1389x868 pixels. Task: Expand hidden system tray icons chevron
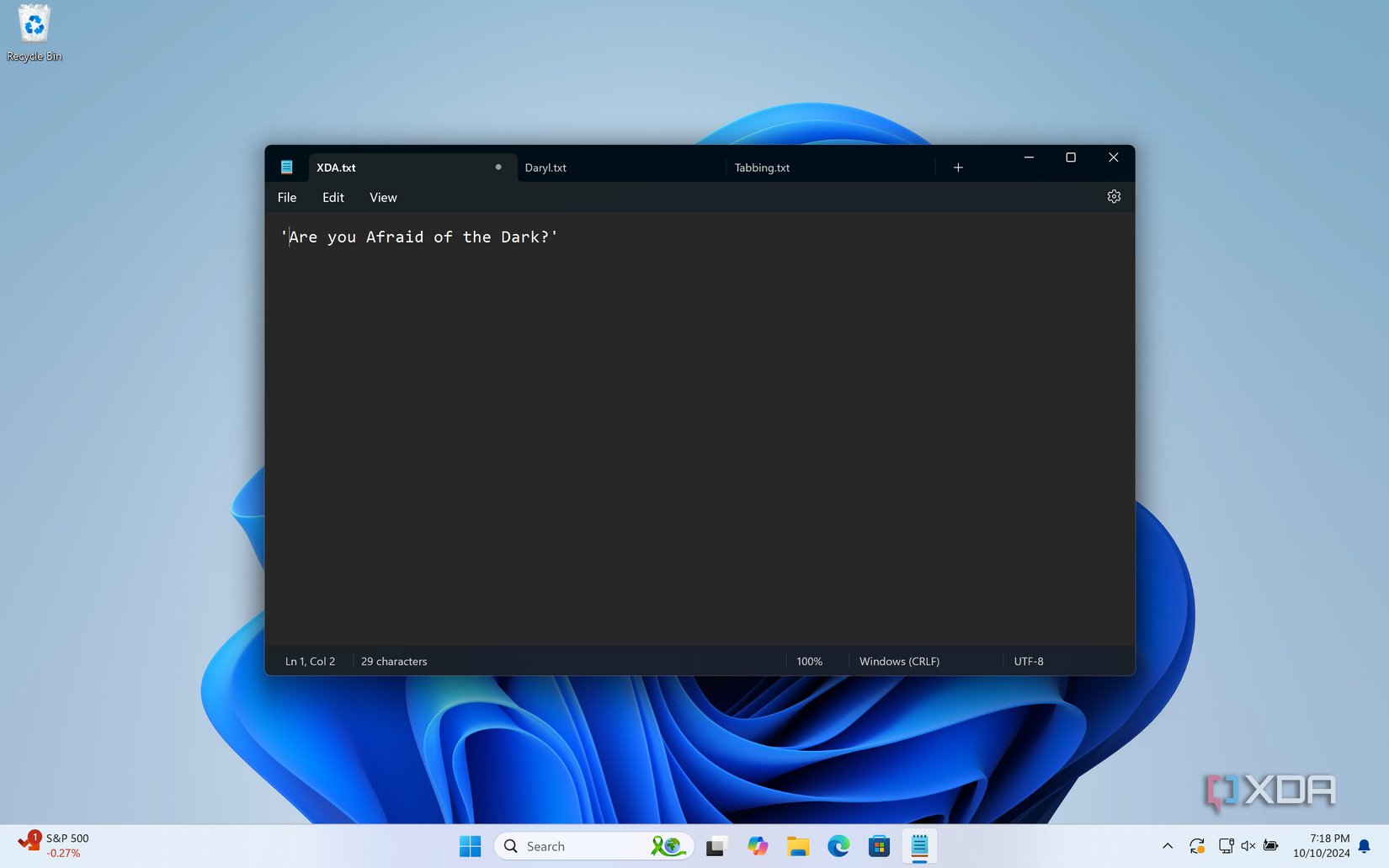pyautogui.click(x=1168, y=846)
